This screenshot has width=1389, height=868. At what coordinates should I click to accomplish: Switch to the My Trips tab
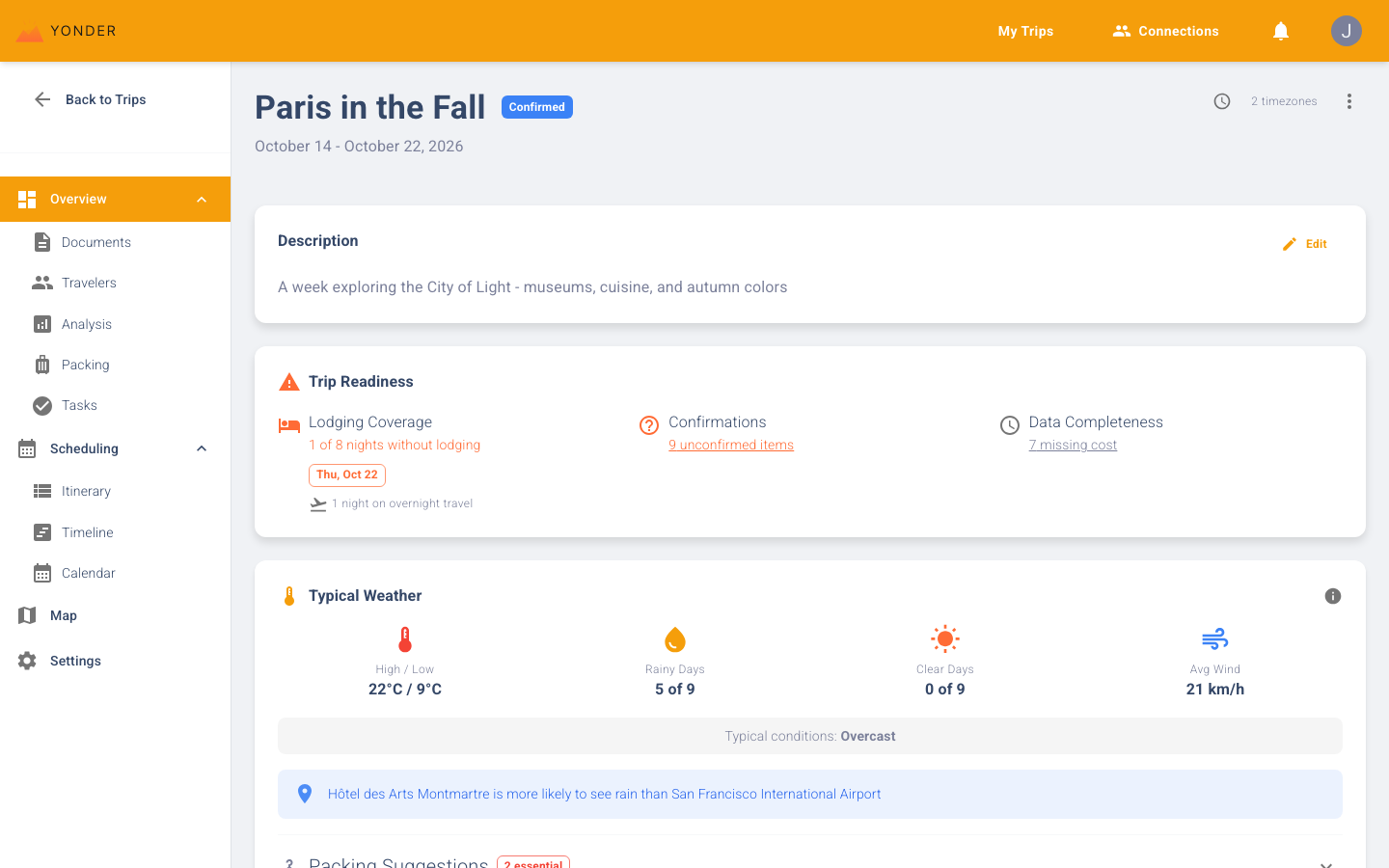[x=1025, y=31]
